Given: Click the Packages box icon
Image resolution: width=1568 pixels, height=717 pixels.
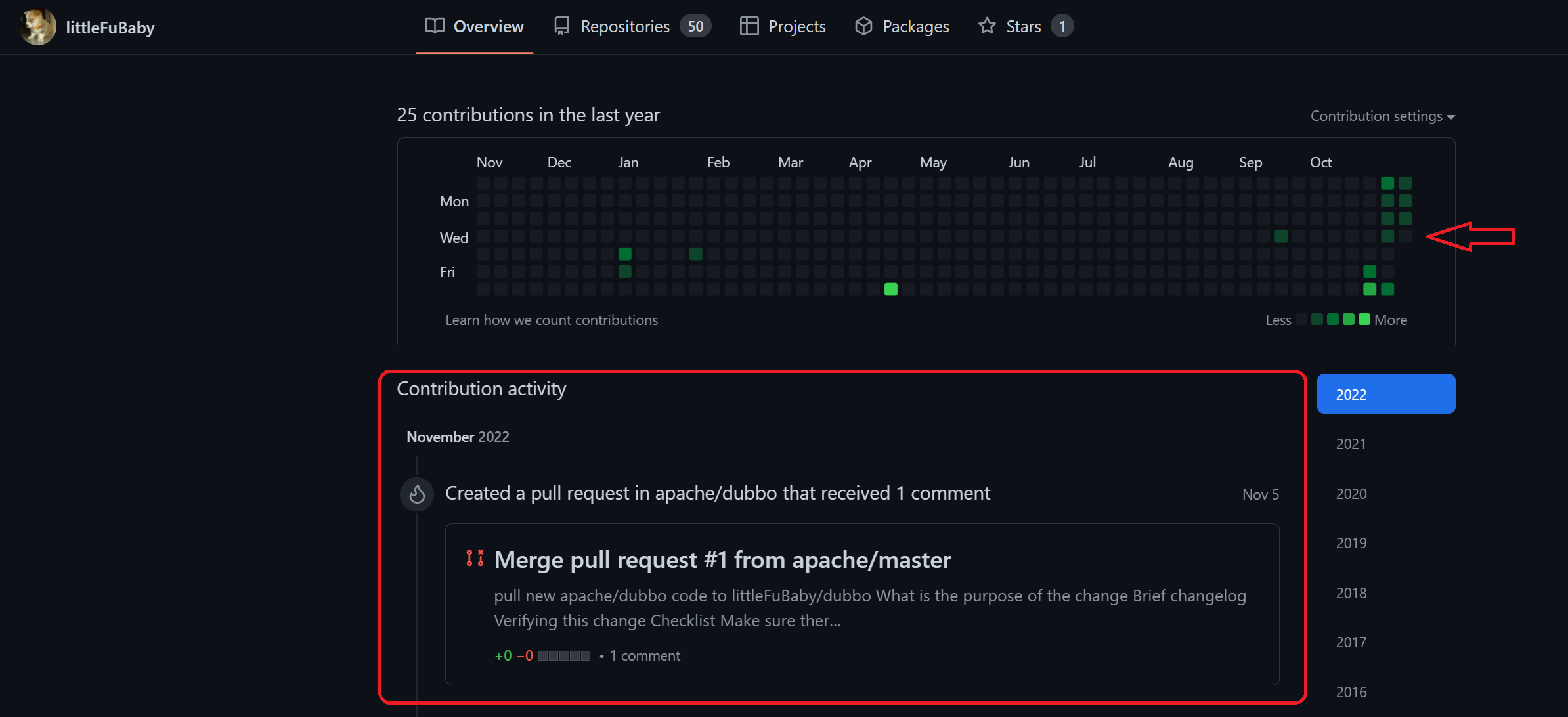Looking at the screenshot, I should click(x=863, y=26).
